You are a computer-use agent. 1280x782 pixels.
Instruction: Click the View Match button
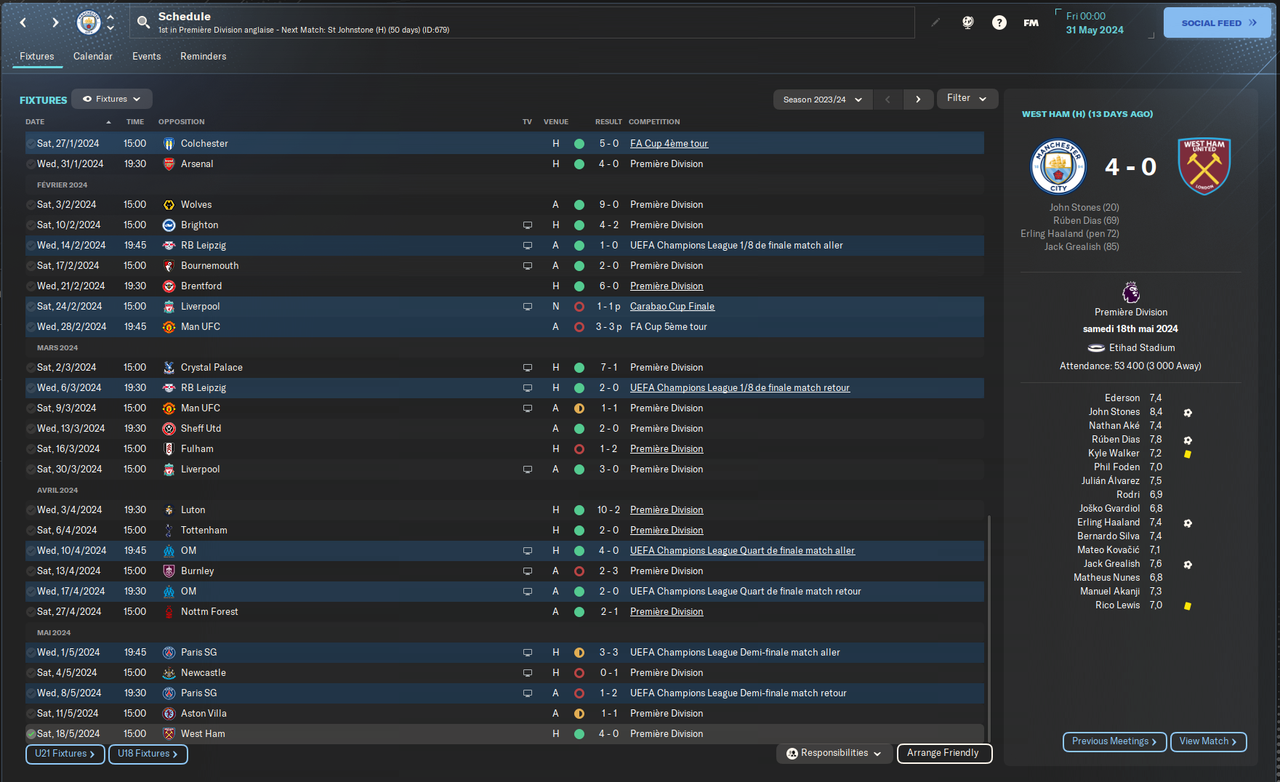(x=1208, y=742)
